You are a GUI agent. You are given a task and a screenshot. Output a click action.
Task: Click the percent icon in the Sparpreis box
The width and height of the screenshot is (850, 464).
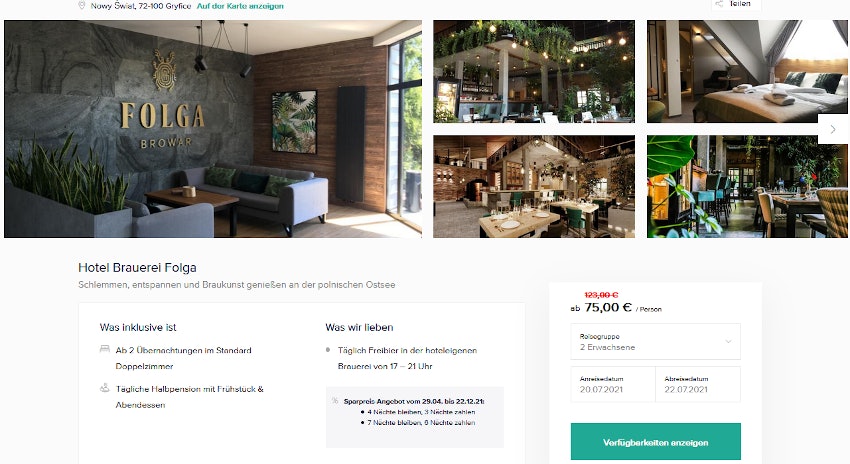[334, 401]
